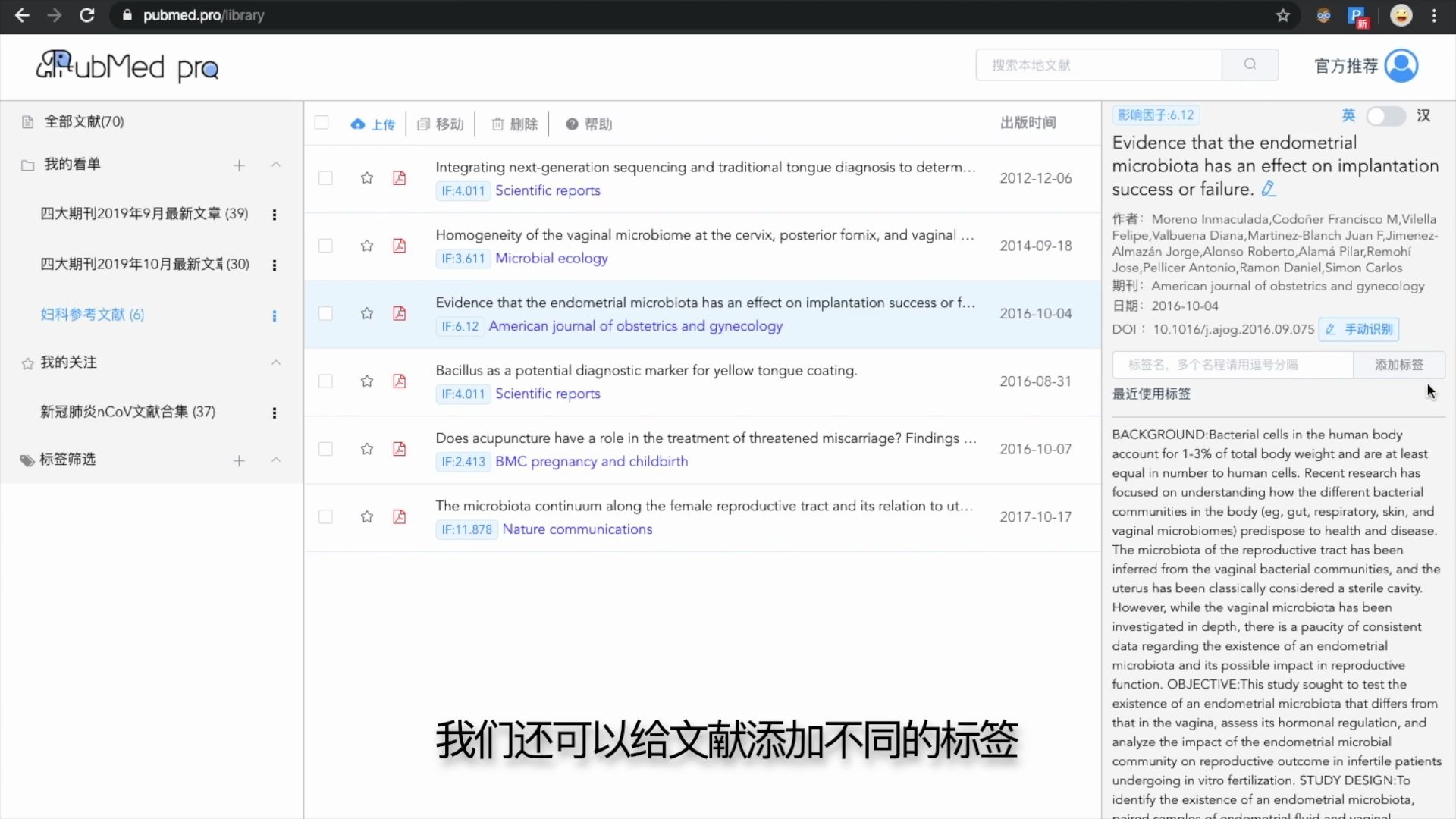Star the Bacillus yellow tongue coating article
The width and height of the screenshot is (1456, 819).
pos(367,381)
